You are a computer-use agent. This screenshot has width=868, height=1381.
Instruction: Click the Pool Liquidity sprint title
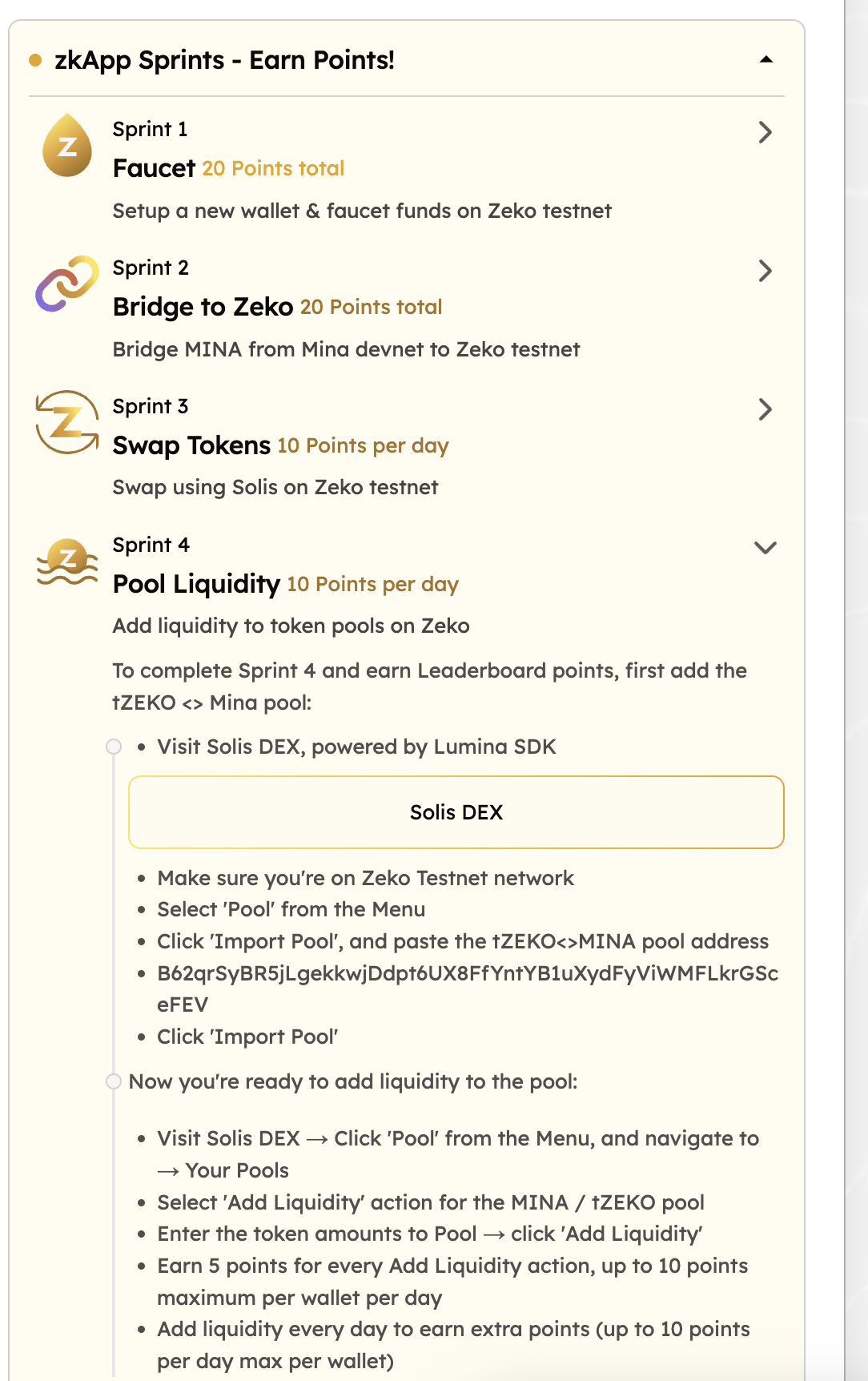point(196,584)
